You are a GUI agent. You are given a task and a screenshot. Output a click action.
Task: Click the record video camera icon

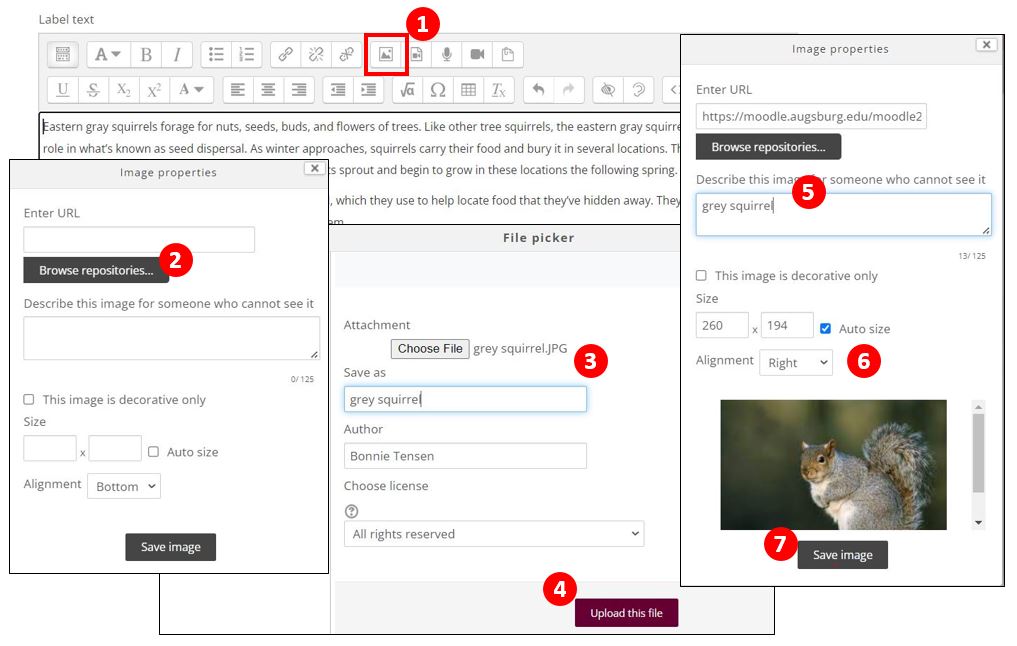click(477, 54)
